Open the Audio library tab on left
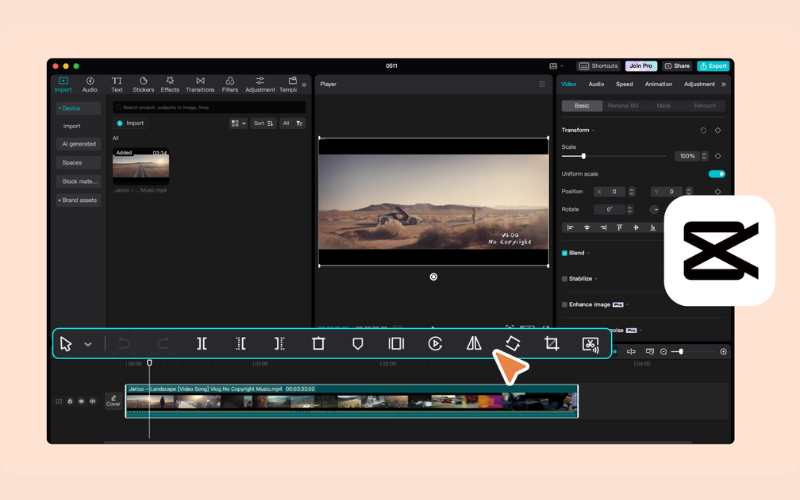This screenshot has height=500, width=800. pos(90,85)
